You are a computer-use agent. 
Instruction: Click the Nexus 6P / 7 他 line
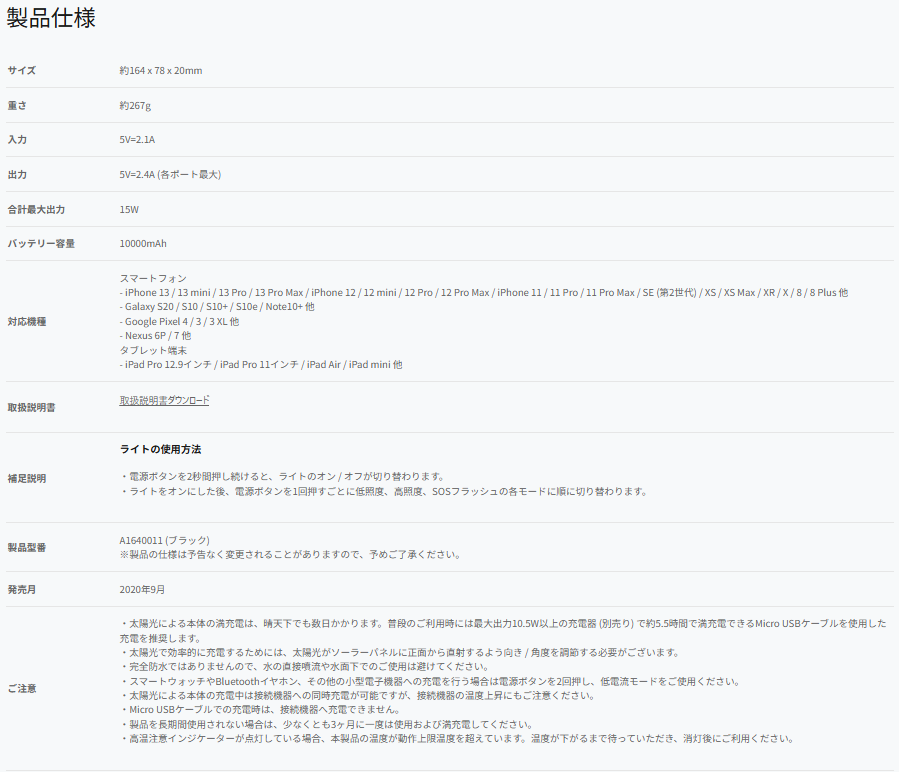click(x=155, y=336)
